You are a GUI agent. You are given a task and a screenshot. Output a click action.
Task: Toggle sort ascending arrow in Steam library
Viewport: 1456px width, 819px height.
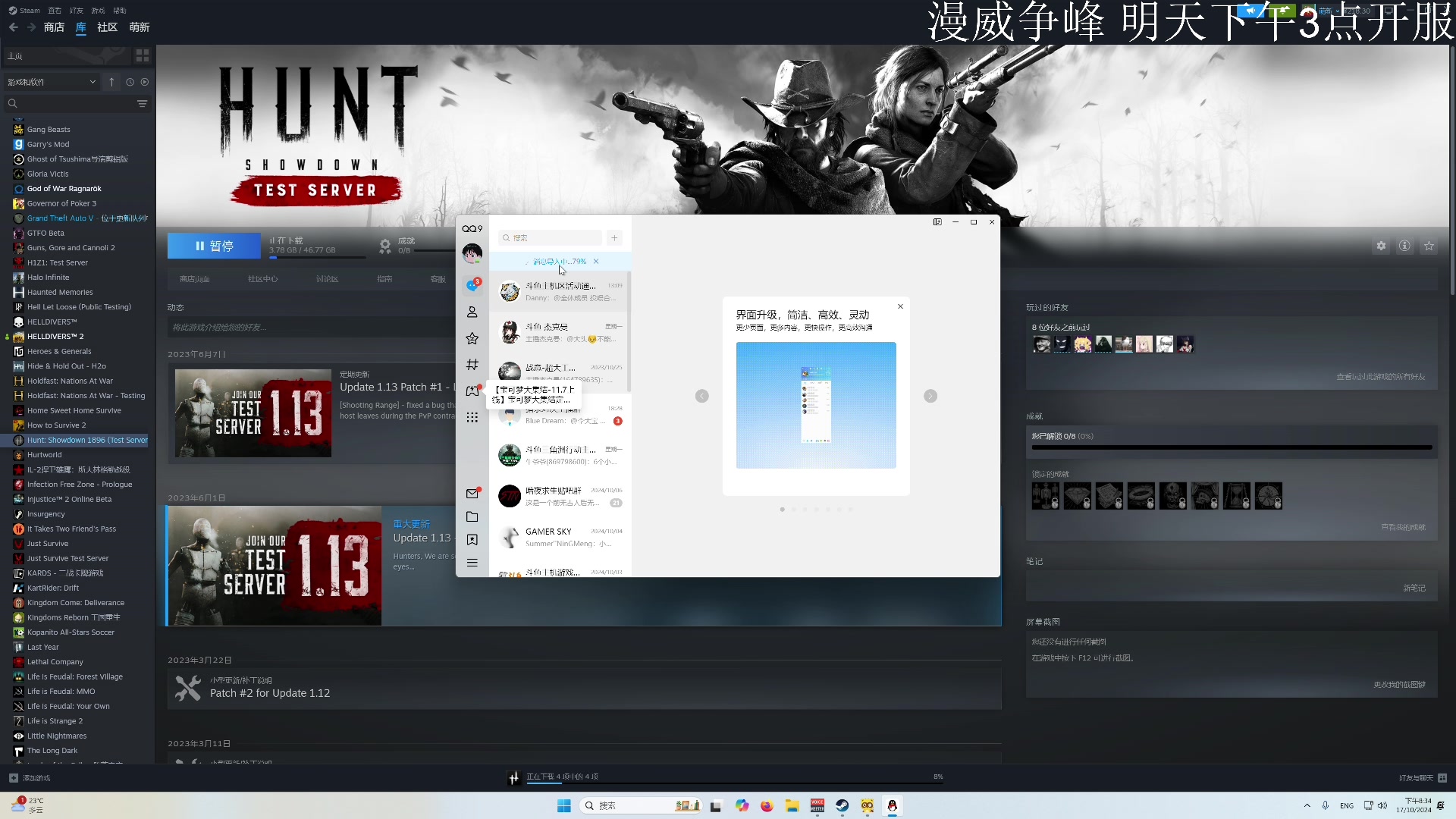(x=111, y=82)
